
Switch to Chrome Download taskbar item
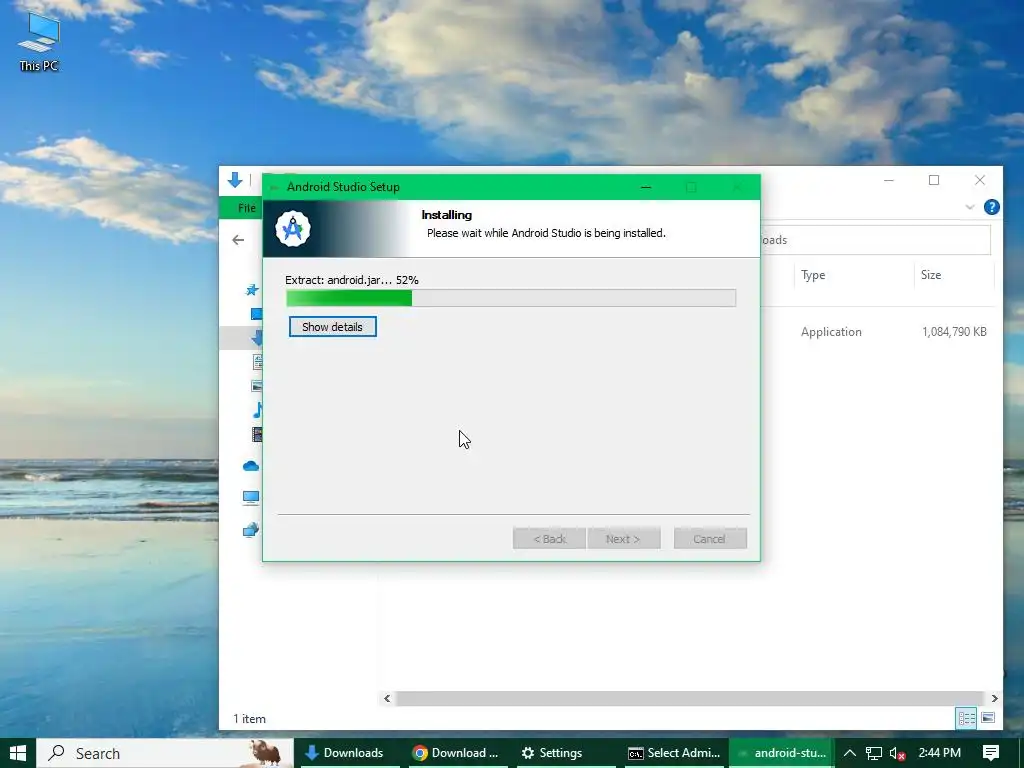pos(457,753)
